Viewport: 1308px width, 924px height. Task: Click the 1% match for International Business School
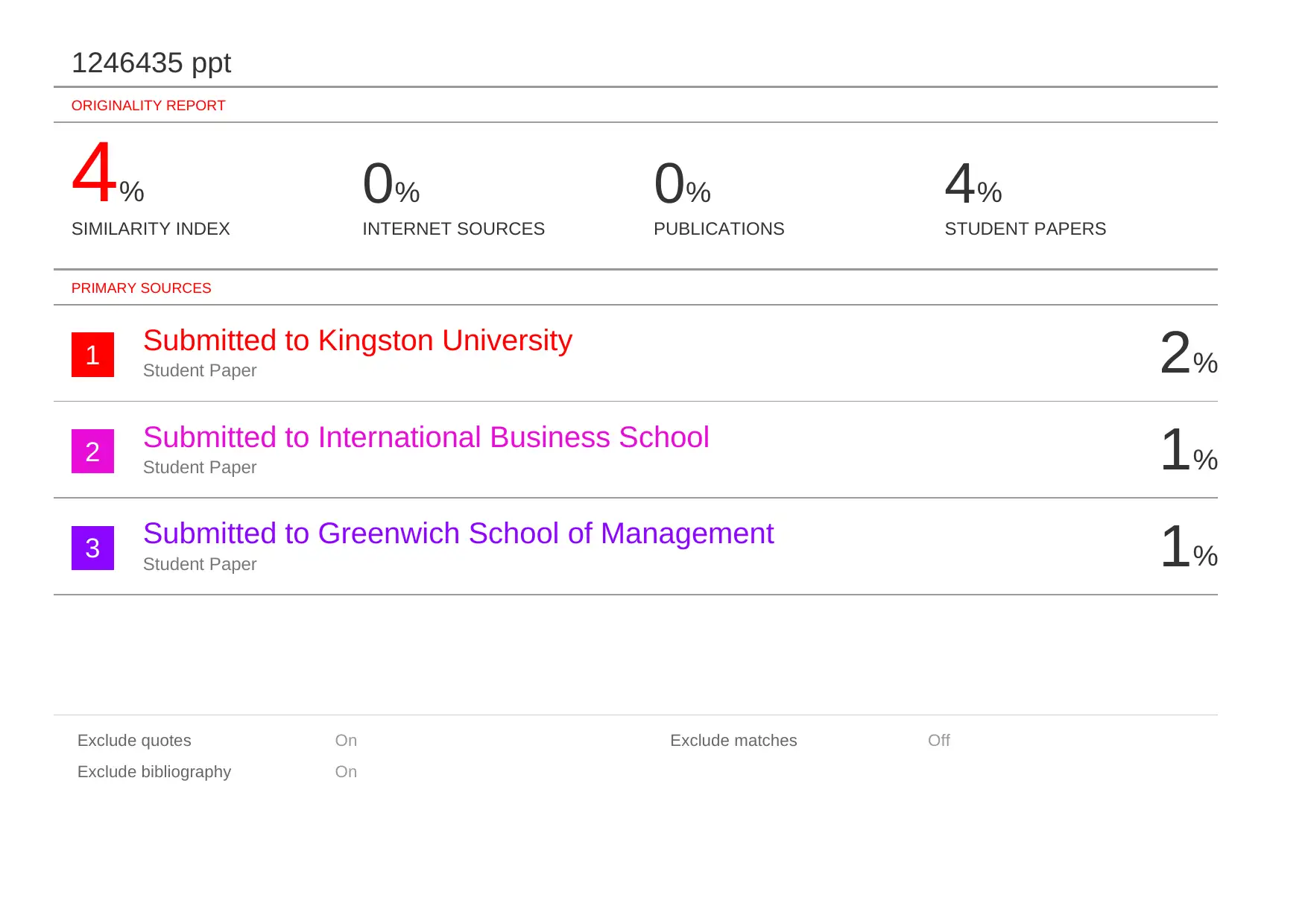[x=1189, y=449]
